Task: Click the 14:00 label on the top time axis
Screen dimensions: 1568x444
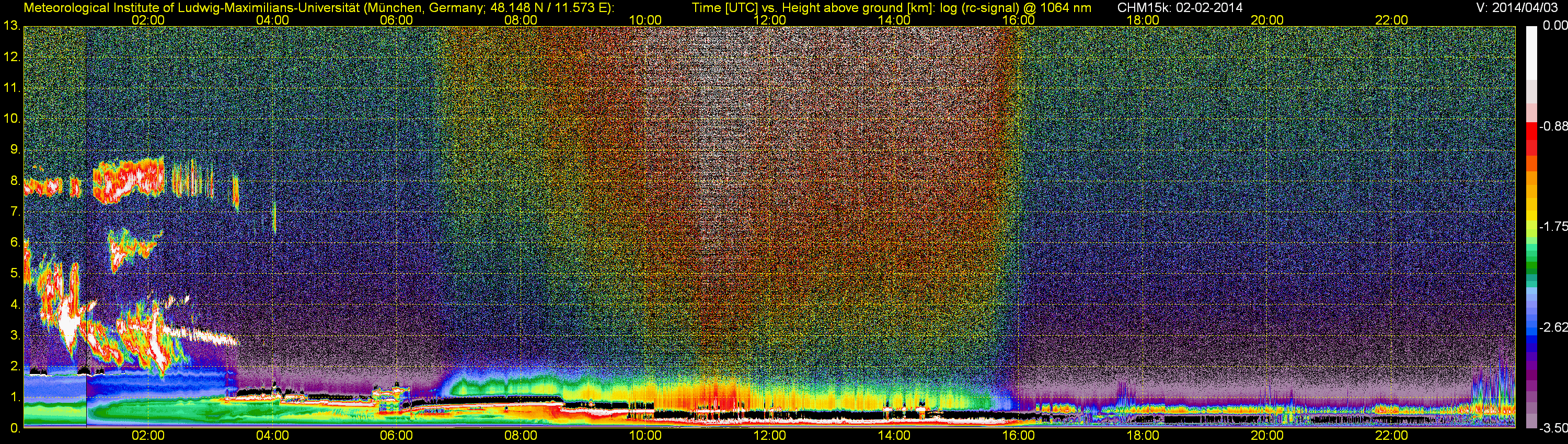Action: (894, 20)
